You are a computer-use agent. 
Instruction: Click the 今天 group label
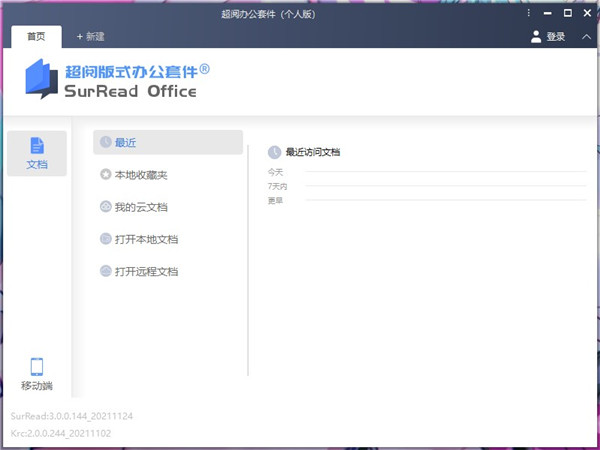tap(275, 172)
